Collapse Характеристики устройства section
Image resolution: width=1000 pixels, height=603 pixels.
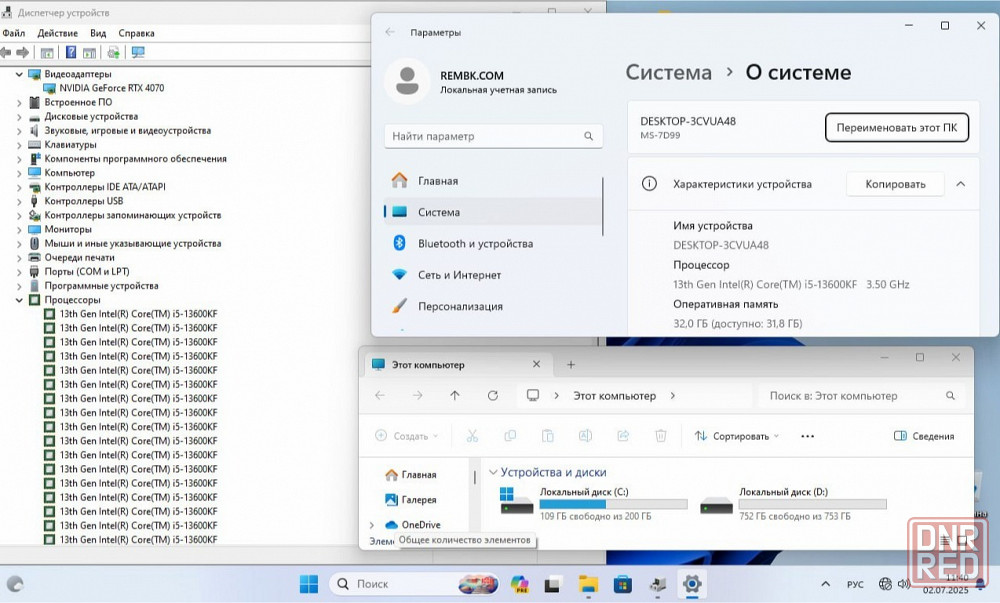point(961,184)
